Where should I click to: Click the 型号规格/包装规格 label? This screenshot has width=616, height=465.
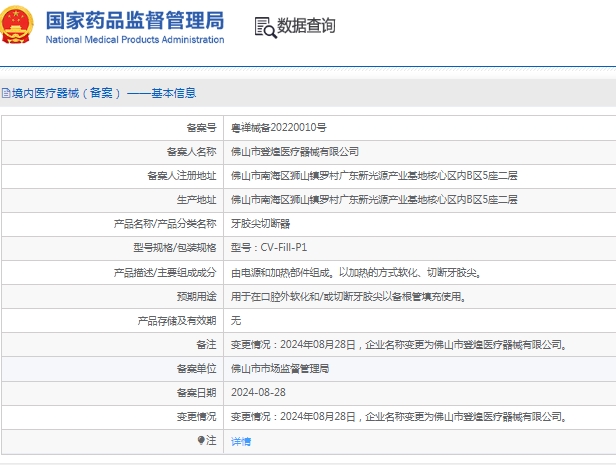pyautogui.click(x=175, y=247)
